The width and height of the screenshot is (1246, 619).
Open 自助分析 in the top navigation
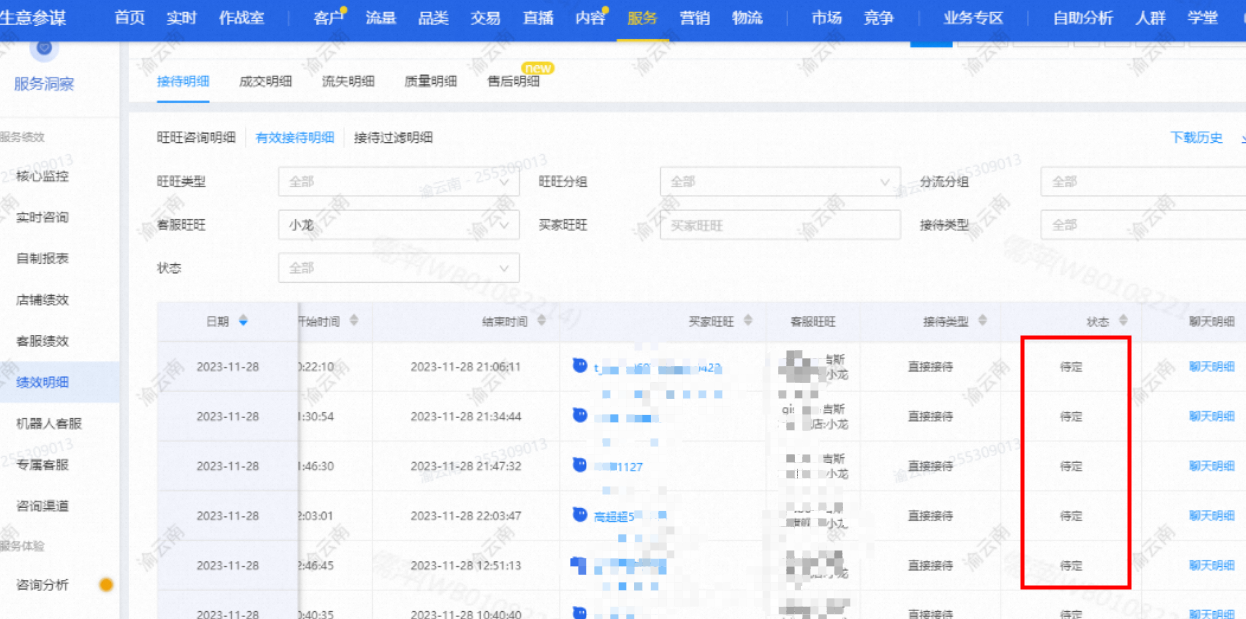pos(1083,18)
